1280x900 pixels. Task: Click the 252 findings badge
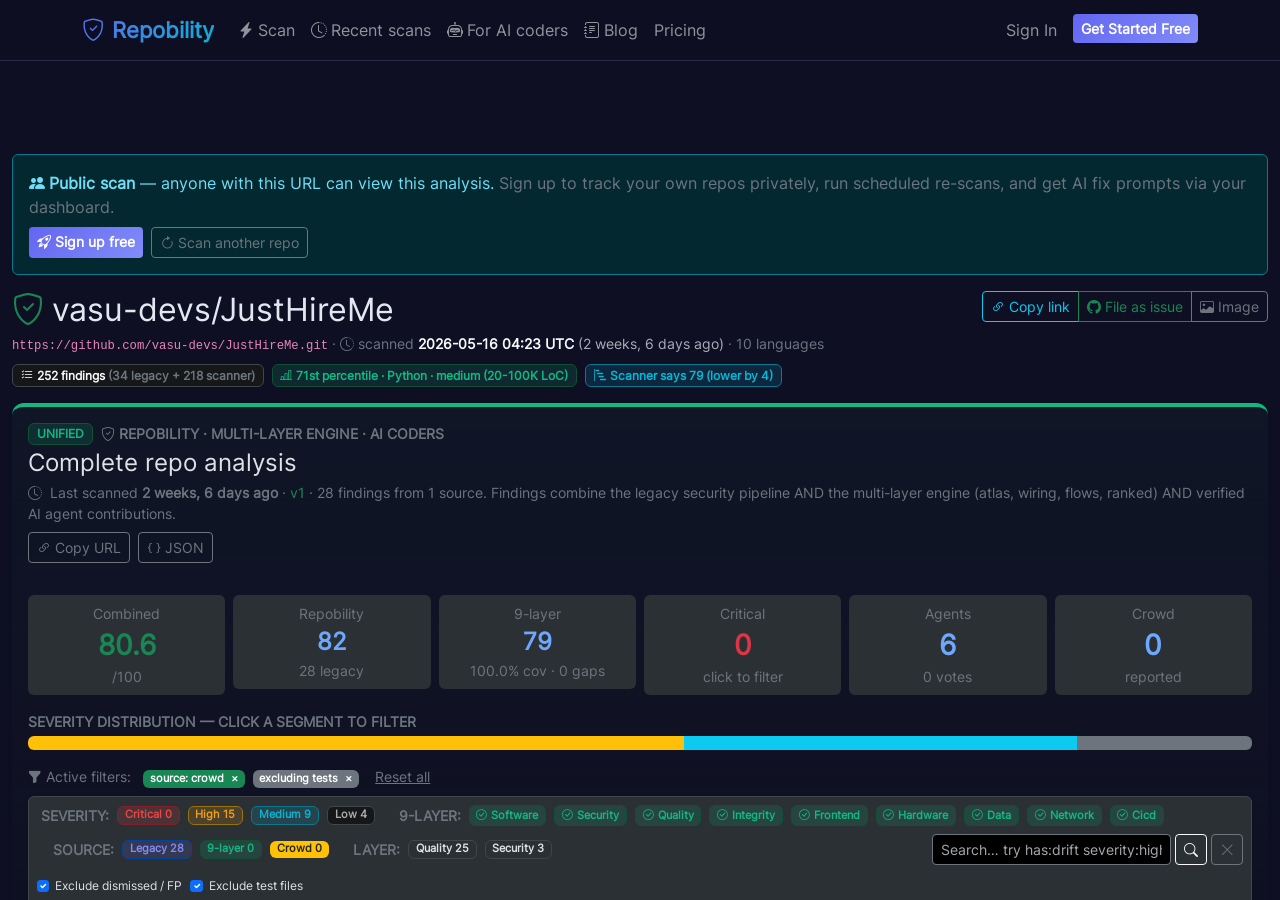[138, 376]
